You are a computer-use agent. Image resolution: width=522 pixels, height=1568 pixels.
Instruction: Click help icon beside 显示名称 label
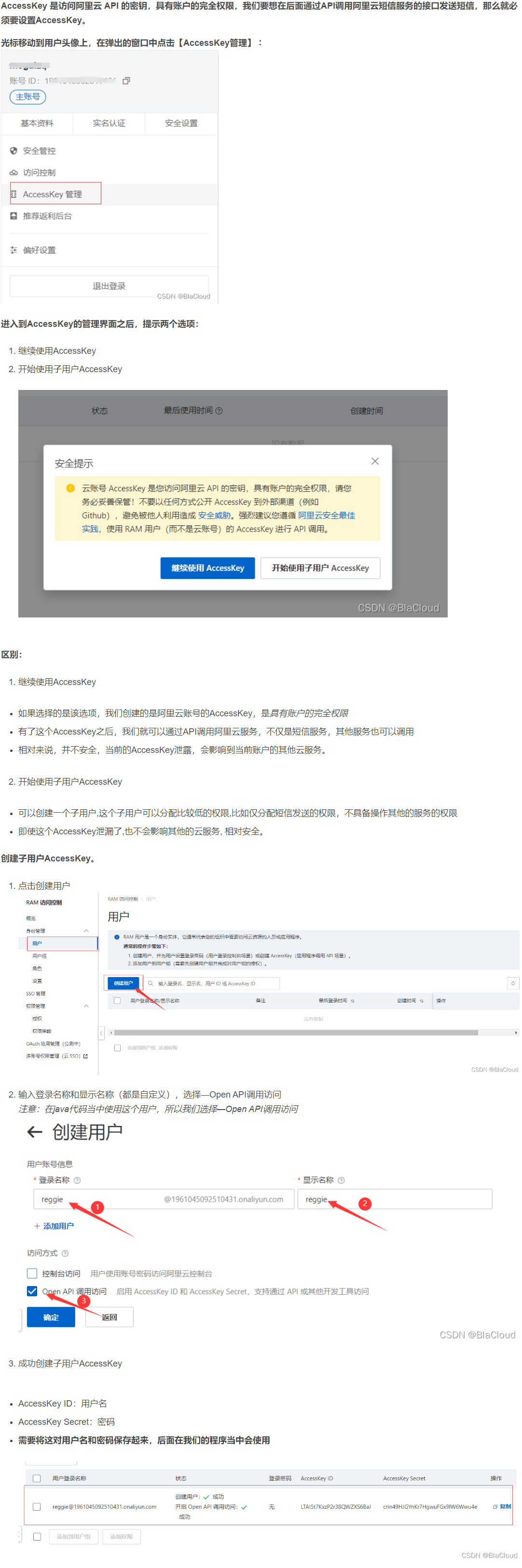pyautogui.click(x=341, y=1180)
